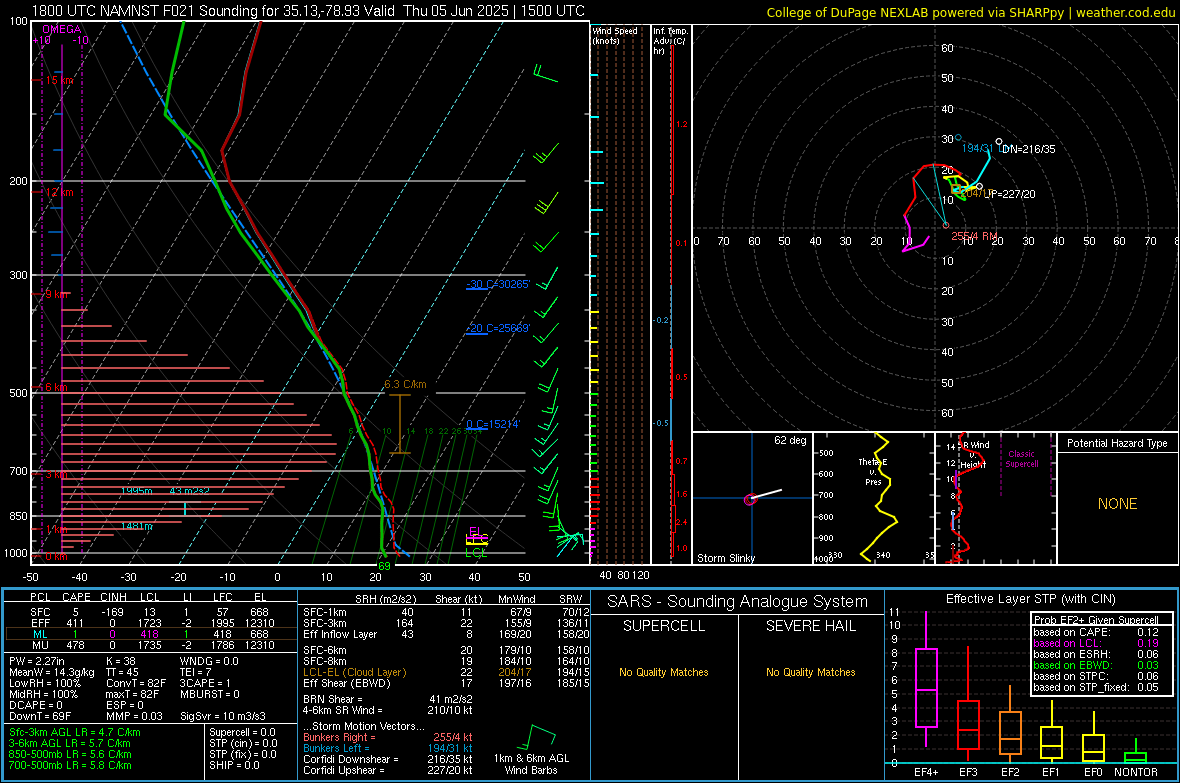Click the SHIP = 0.0 value
The width and height of the screenshot is (1180, 783).
click(x=234, y=765)
